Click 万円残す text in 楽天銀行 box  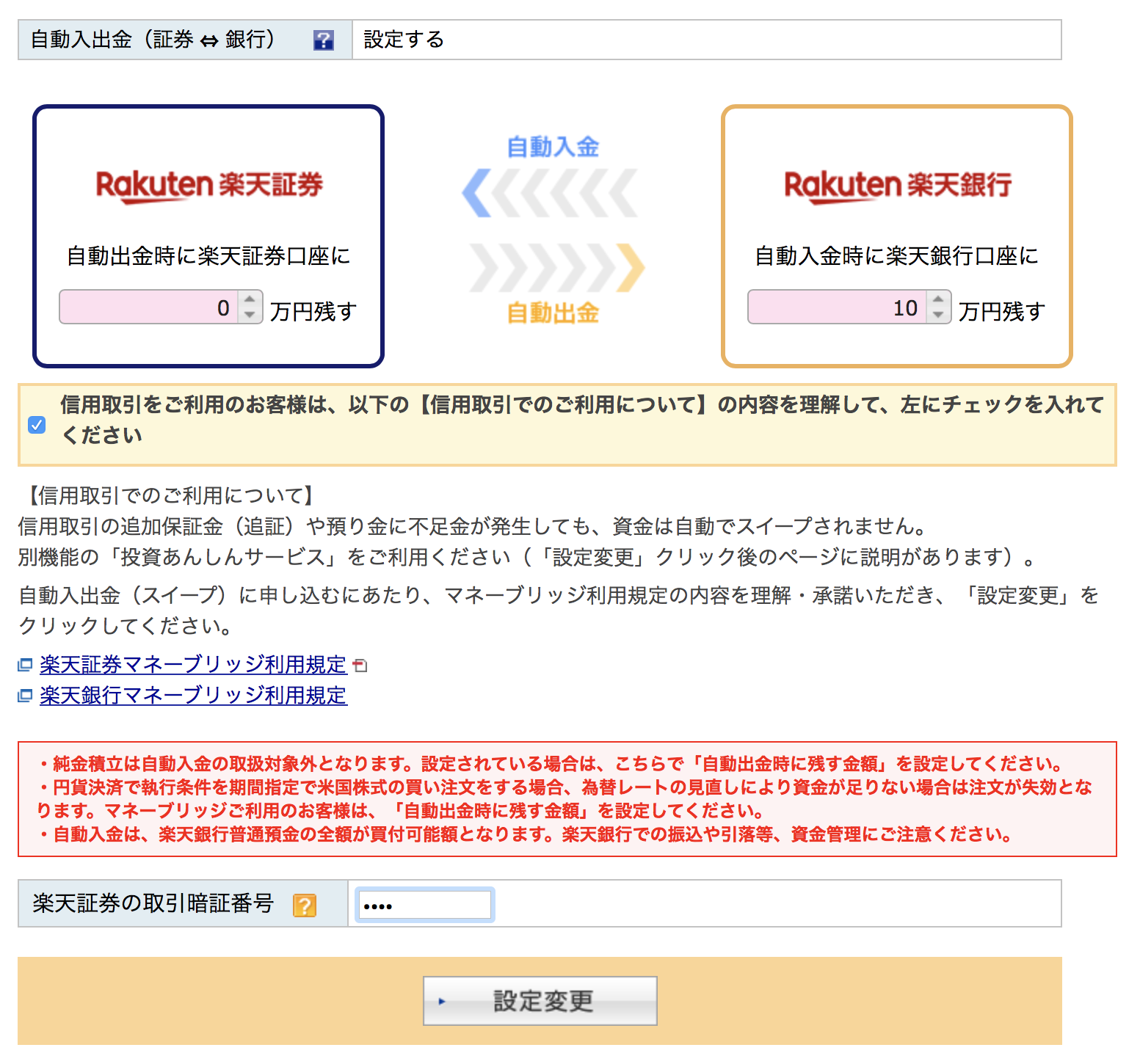[1002, 312]
